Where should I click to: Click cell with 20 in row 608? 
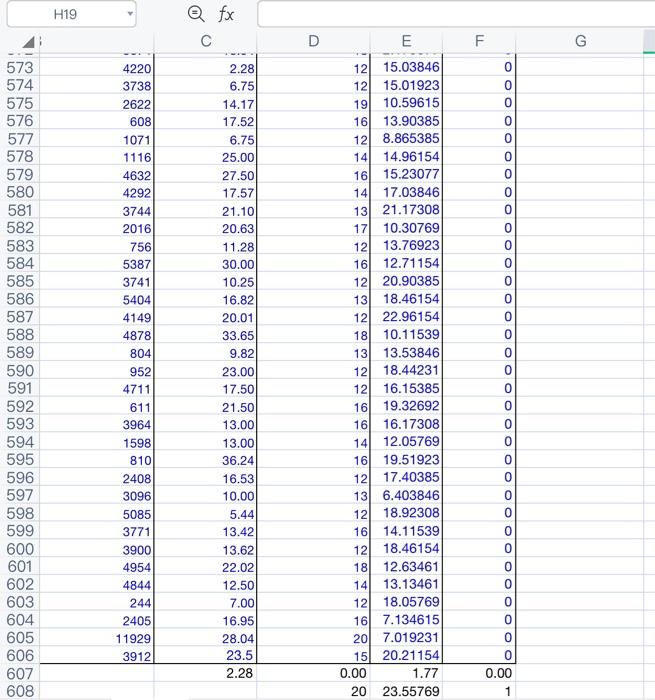(x=313, y=691)
